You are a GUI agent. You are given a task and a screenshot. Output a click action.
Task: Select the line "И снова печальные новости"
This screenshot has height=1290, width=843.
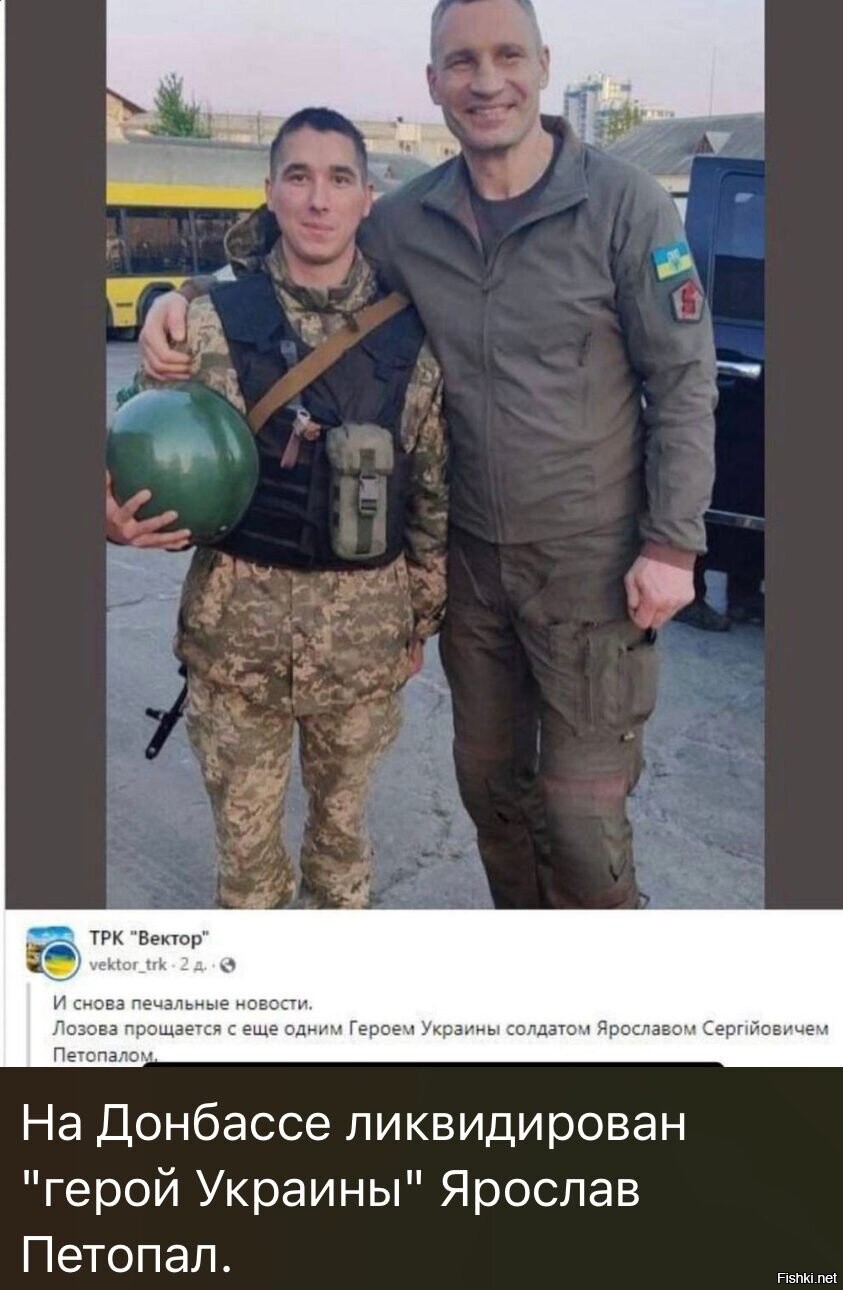point(183,1003)
